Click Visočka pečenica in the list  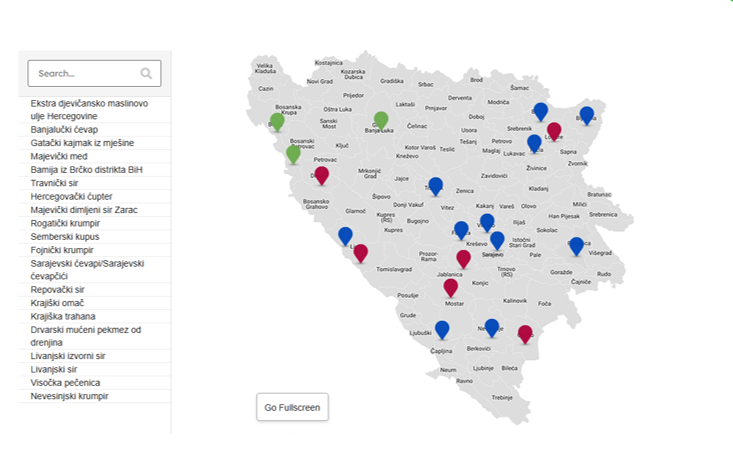pyautogui.click(x=65, y=383)
